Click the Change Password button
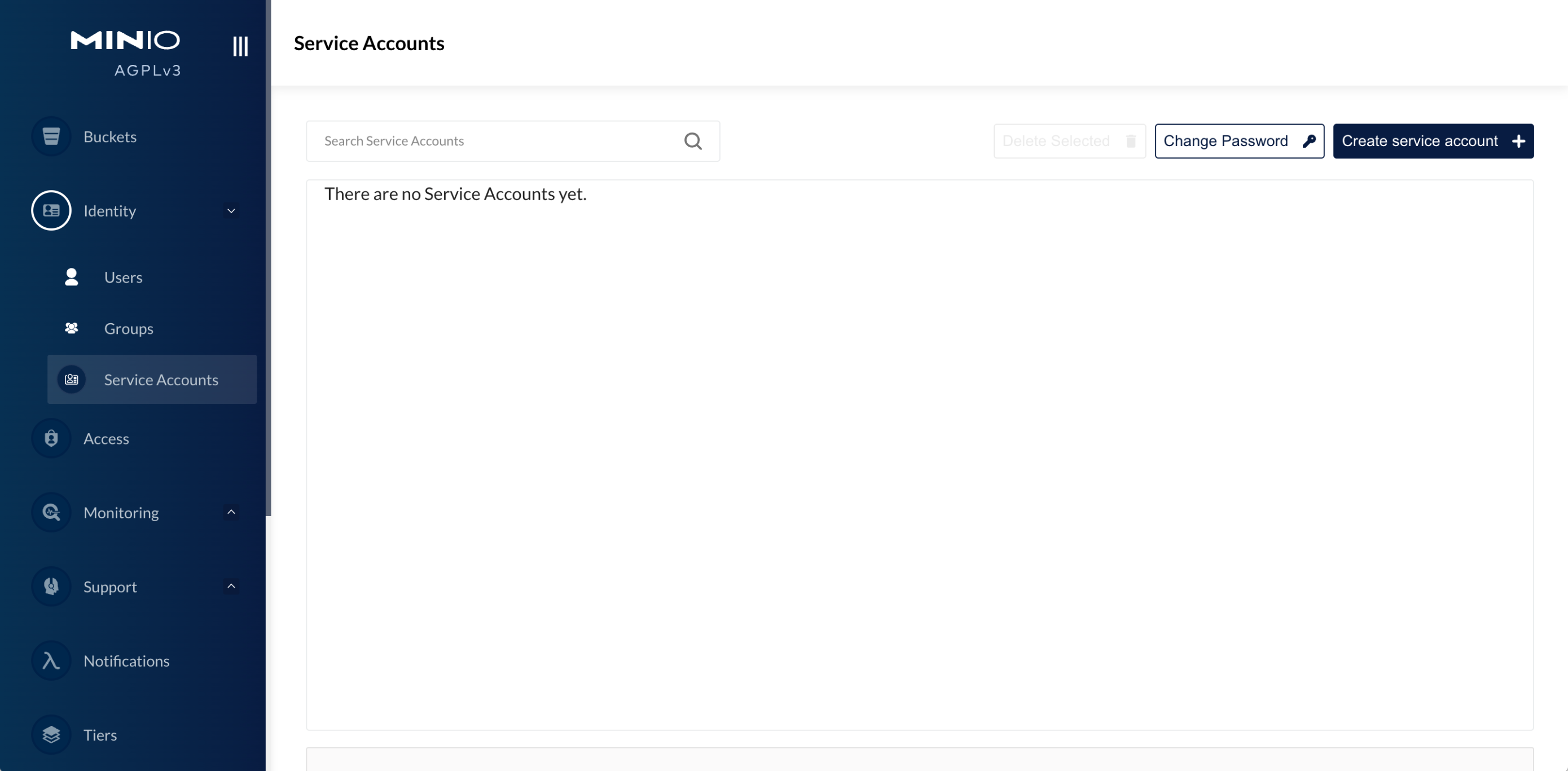 click(x=1238, y=141)
